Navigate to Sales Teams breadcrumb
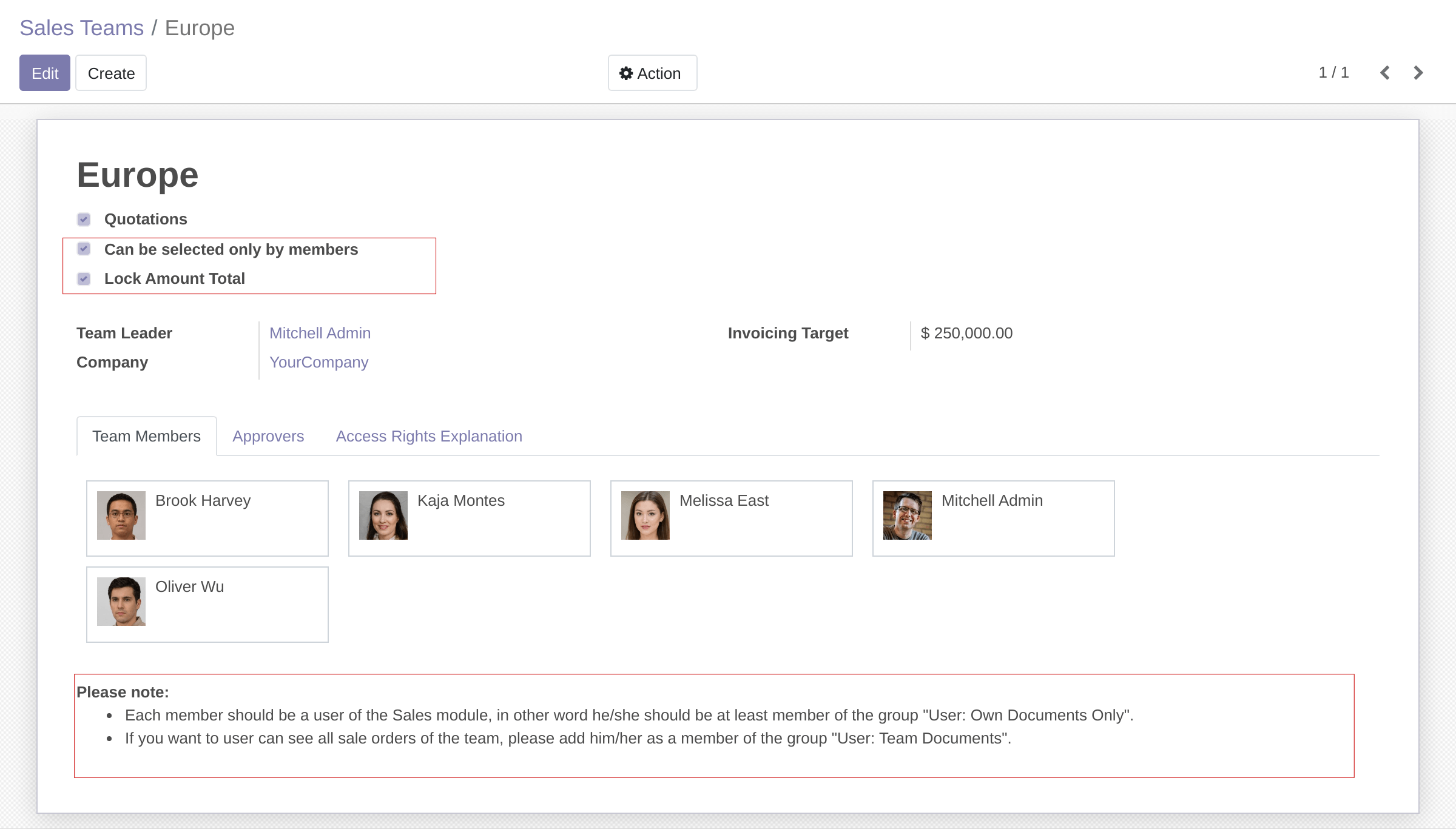The image size is (1456, 829). pyautogui.click(x=81, y=28)
